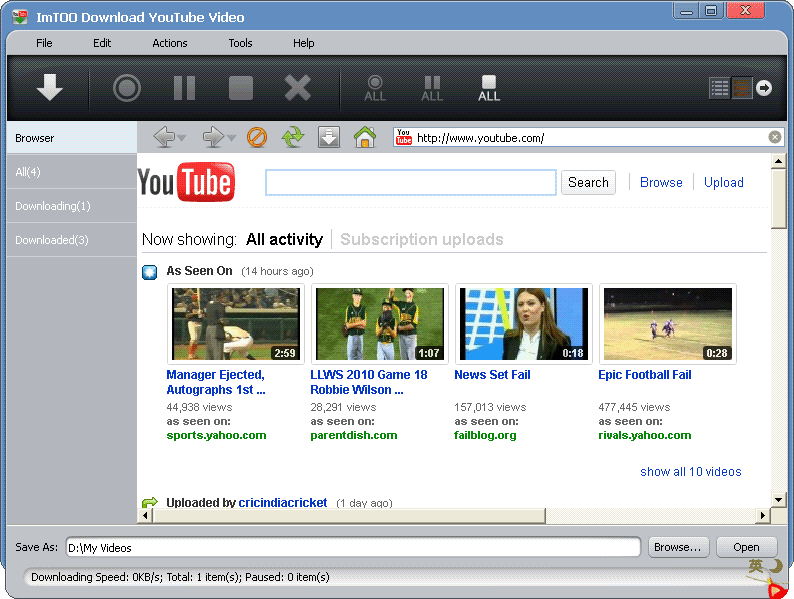Open Manager Ejected video thumbnail

pyautogui.click(x=235, y=324)
